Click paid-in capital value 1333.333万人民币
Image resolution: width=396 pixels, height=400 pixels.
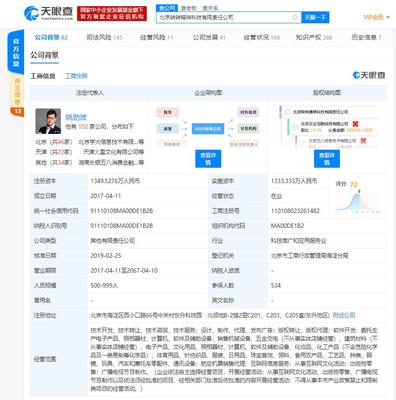coord(294,181)
